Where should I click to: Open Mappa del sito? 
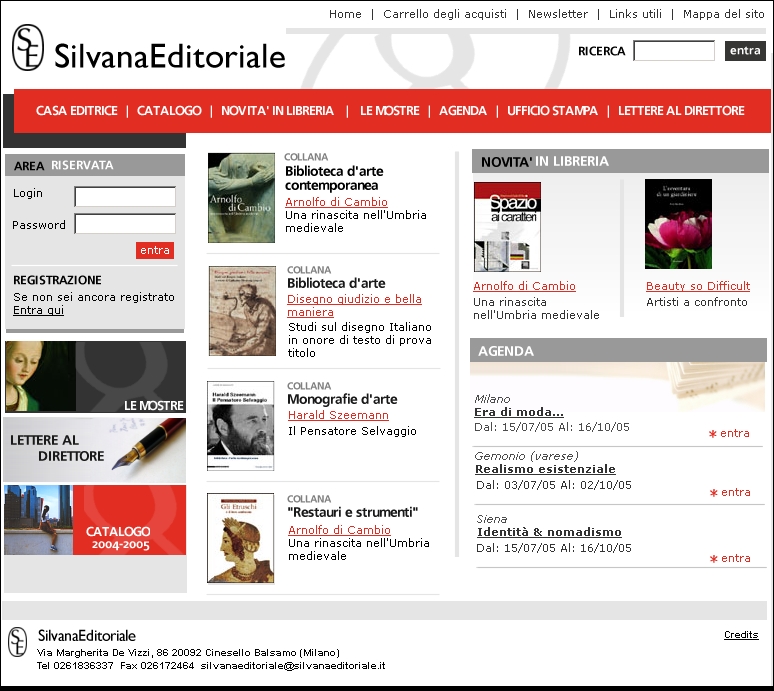click(723, 14)
